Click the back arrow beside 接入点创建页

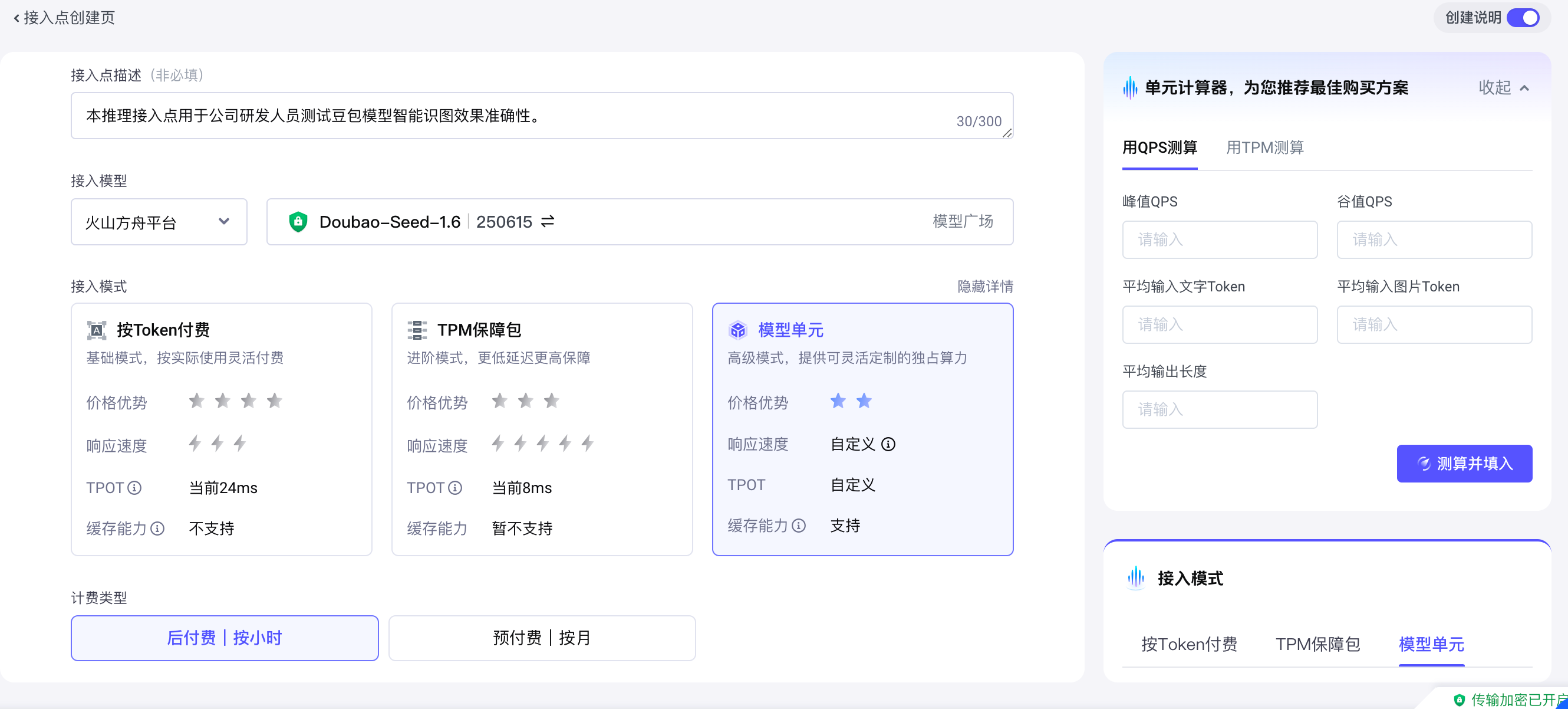tap(17, 18)
